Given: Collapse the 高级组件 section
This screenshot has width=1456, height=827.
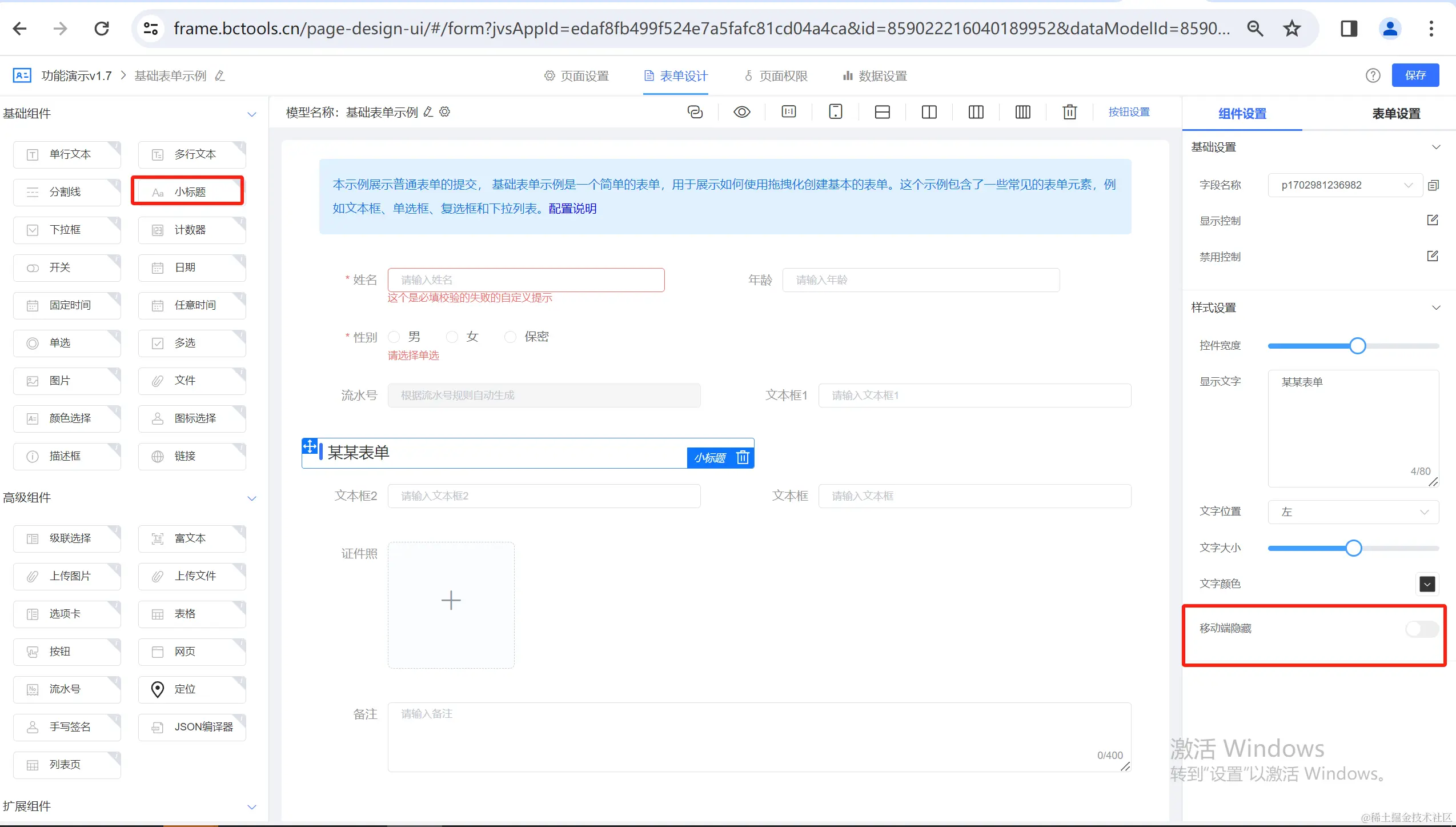Looking at the screenshot, I should coord(251,498).
